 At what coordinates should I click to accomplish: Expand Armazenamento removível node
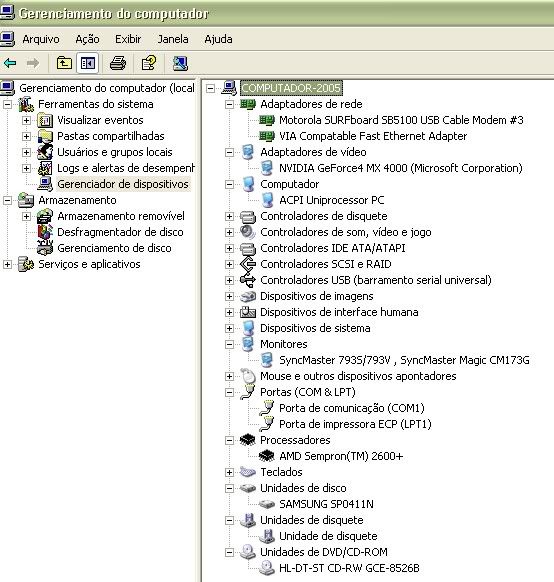tap(26, 216)
